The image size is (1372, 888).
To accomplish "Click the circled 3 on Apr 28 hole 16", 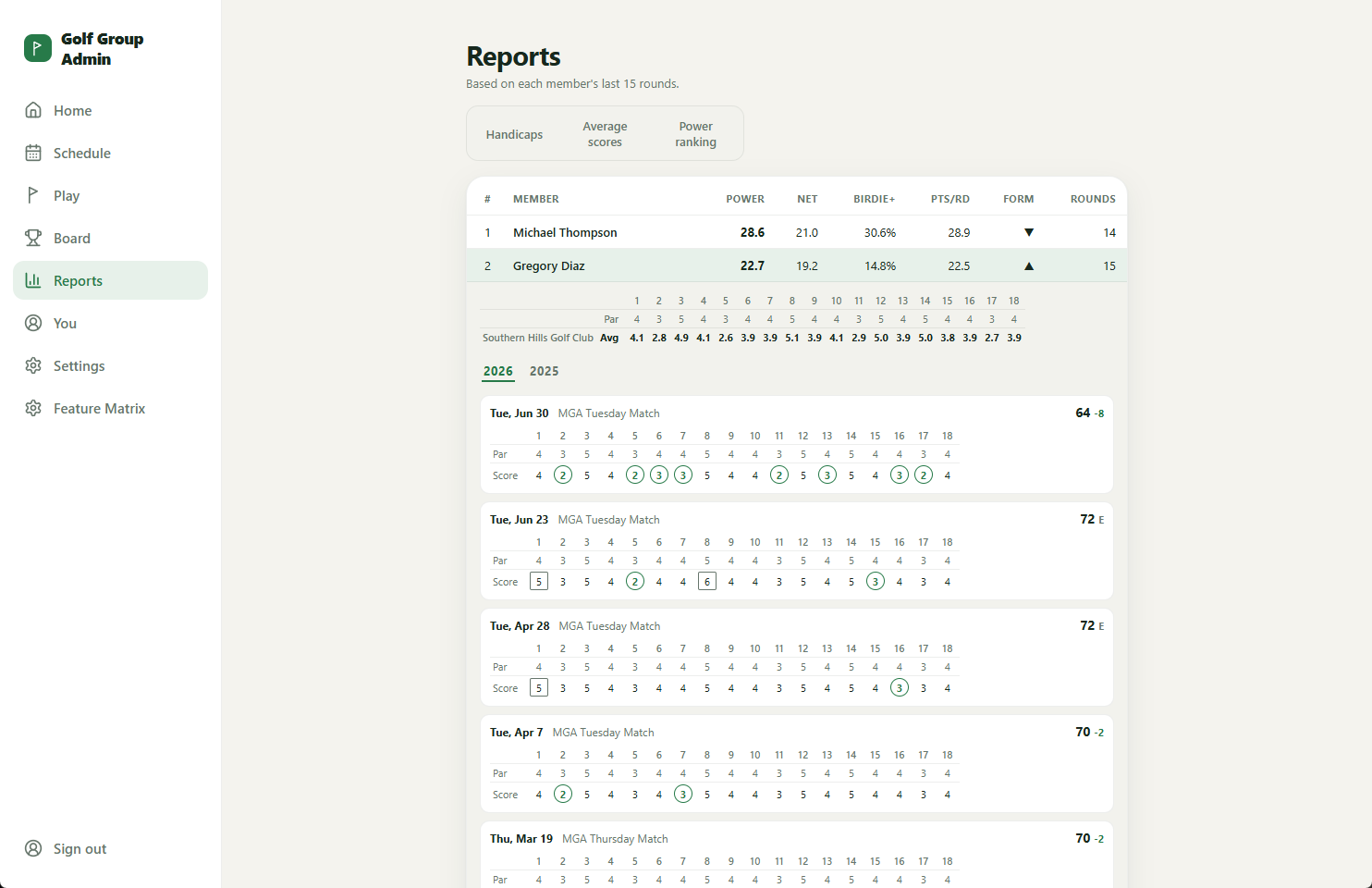I will click(x=900, y=687).
